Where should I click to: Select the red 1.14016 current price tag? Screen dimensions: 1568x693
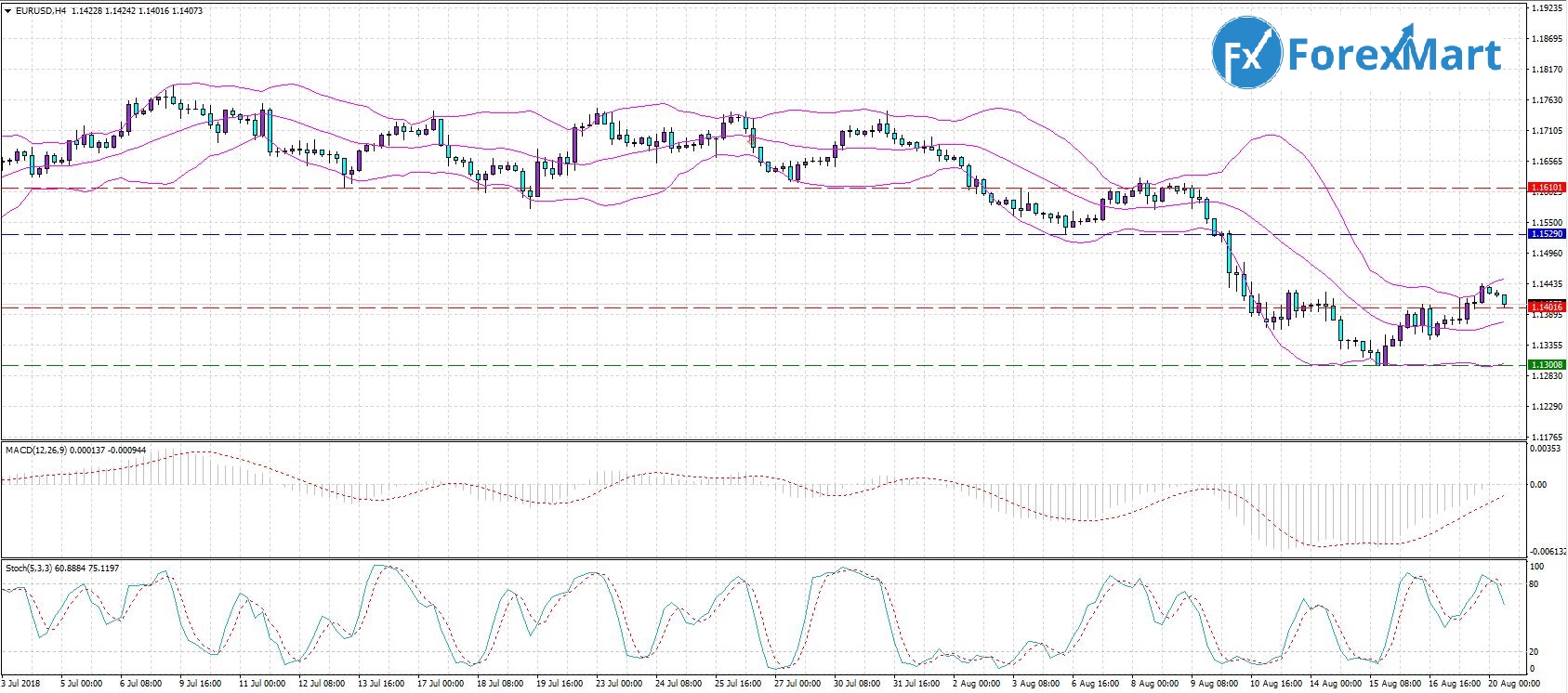1547,307
